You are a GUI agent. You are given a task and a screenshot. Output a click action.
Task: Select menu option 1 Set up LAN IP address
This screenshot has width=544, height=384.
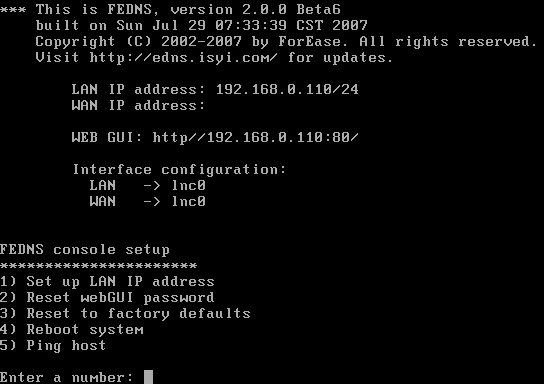click(x=107, y=281)
